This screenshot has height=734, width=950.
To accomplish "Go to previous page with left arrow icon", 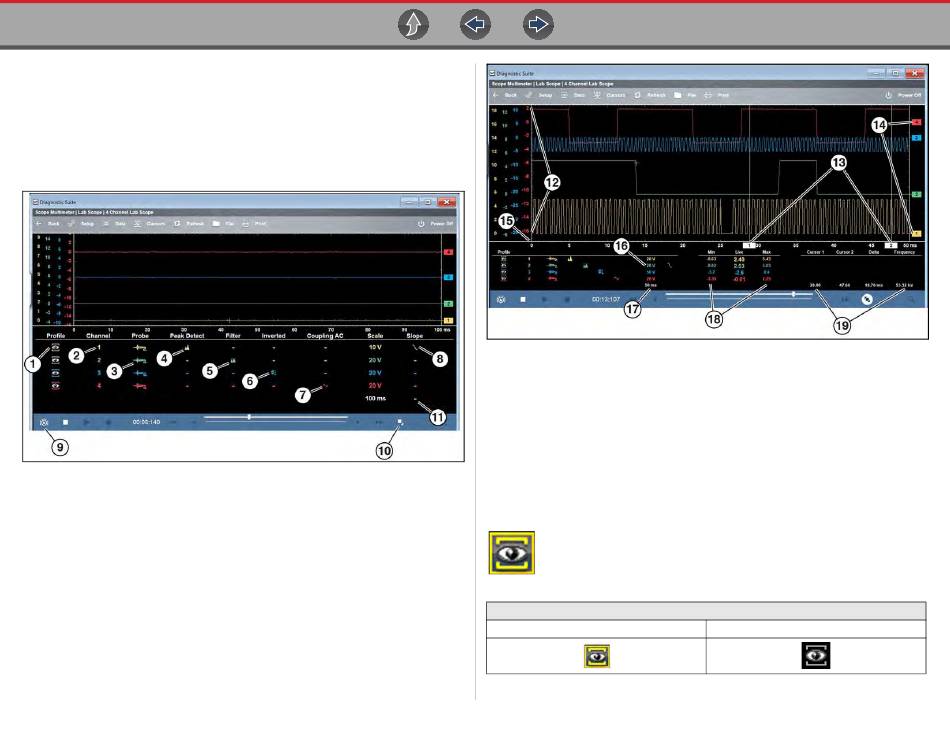I will [x=475, y=26].
